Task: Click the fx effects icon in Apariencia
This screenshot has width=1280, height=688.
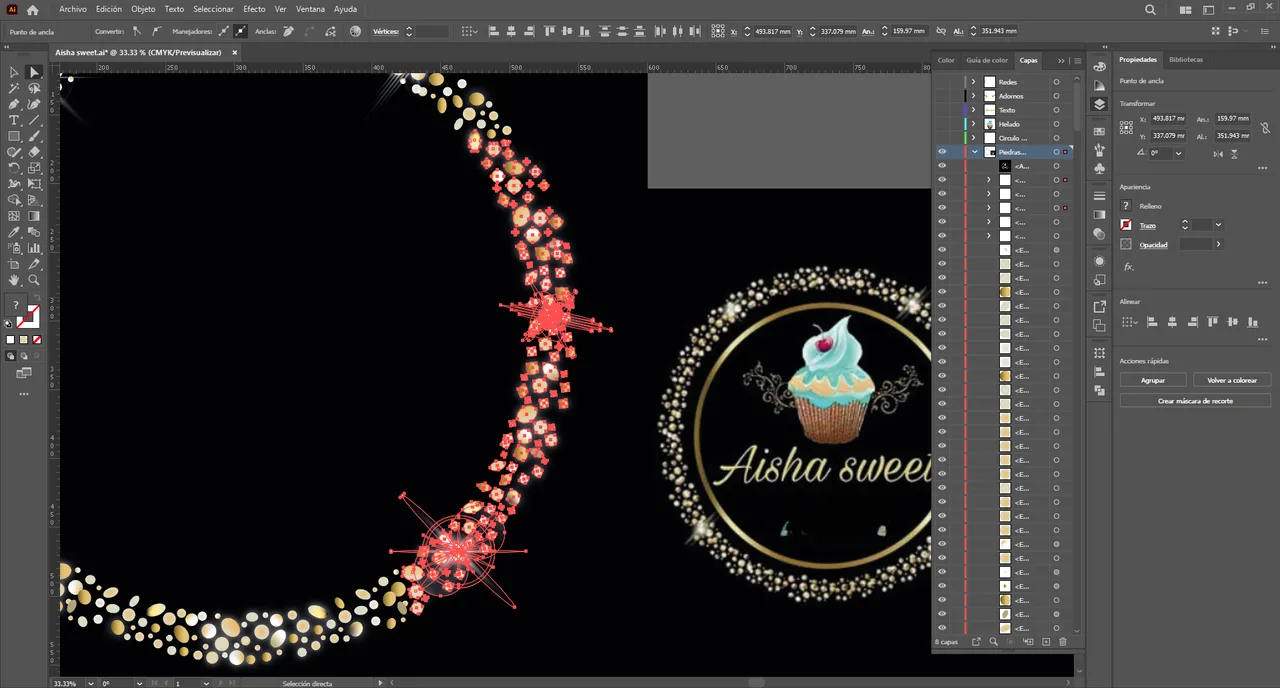Action: 1129,267
